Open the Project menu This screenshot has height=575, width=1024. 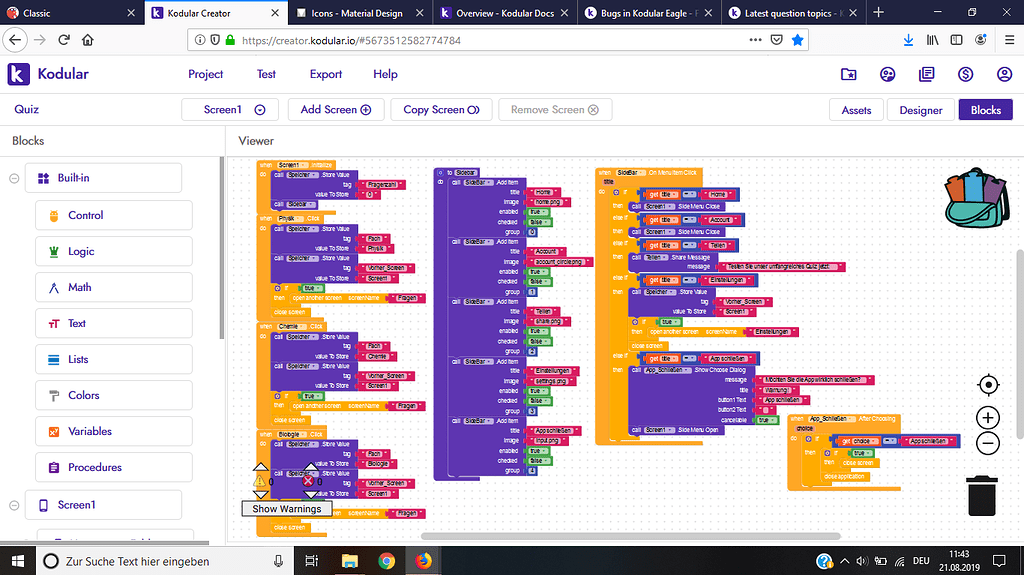(x=206, y=74)
